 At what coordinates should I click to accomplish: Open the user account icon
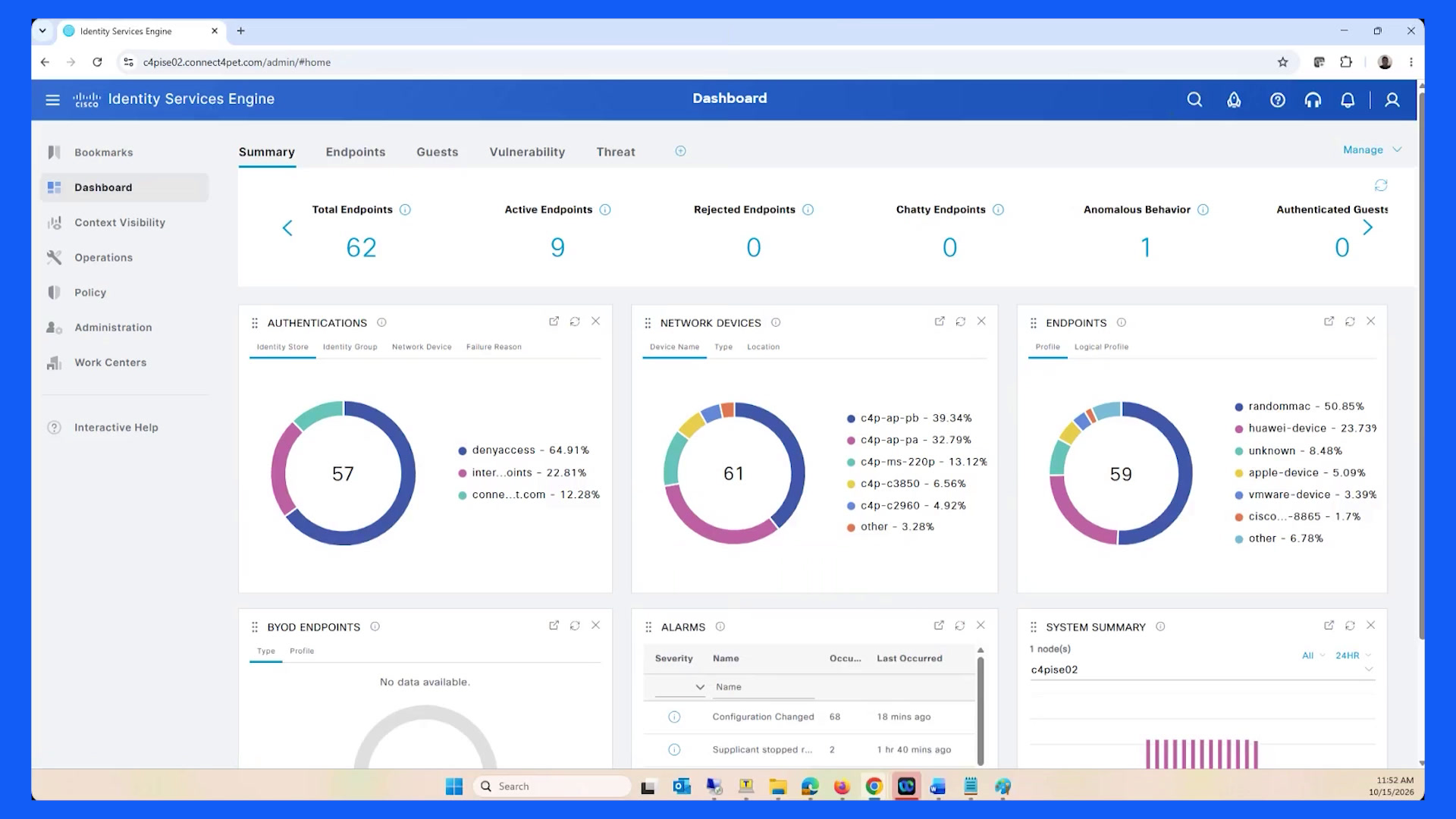1392,99
